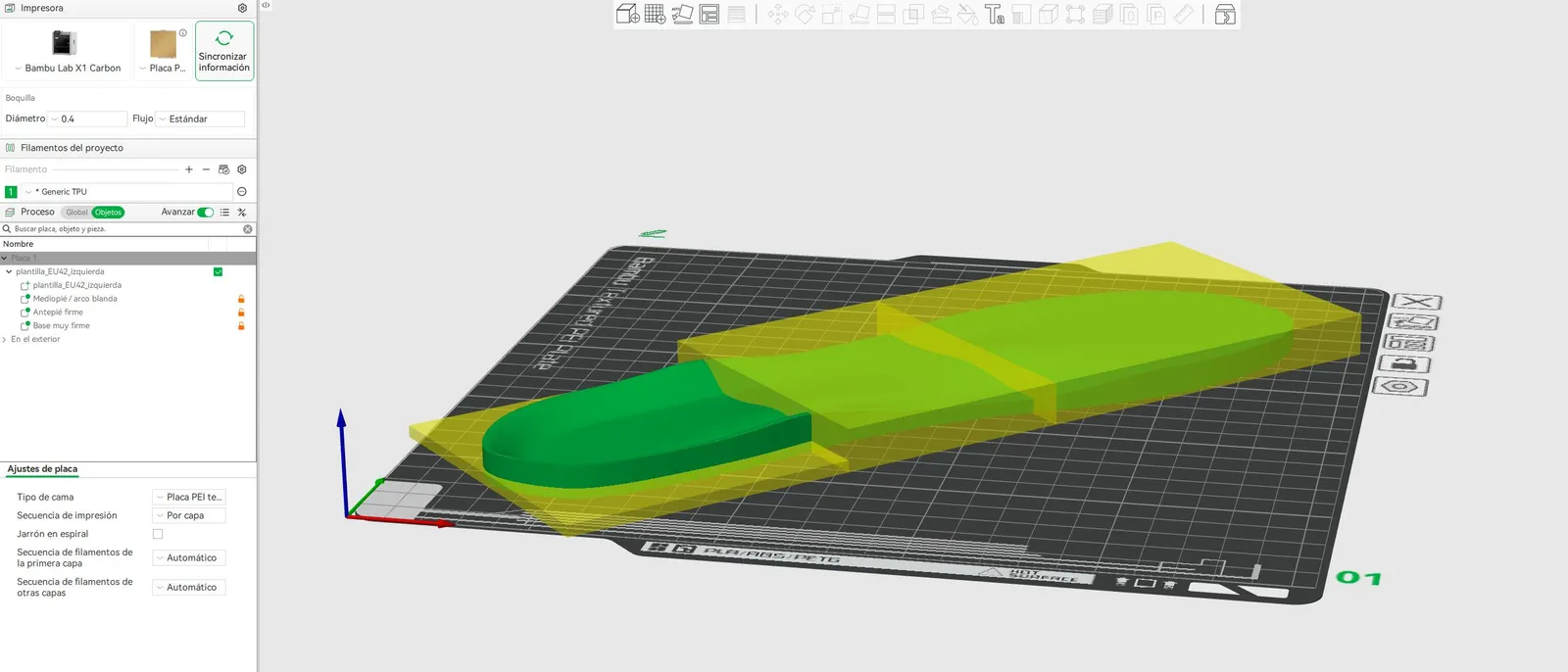Select the Antepié firme part
This screenshot has width=1568, height=672.
point(58,312)
